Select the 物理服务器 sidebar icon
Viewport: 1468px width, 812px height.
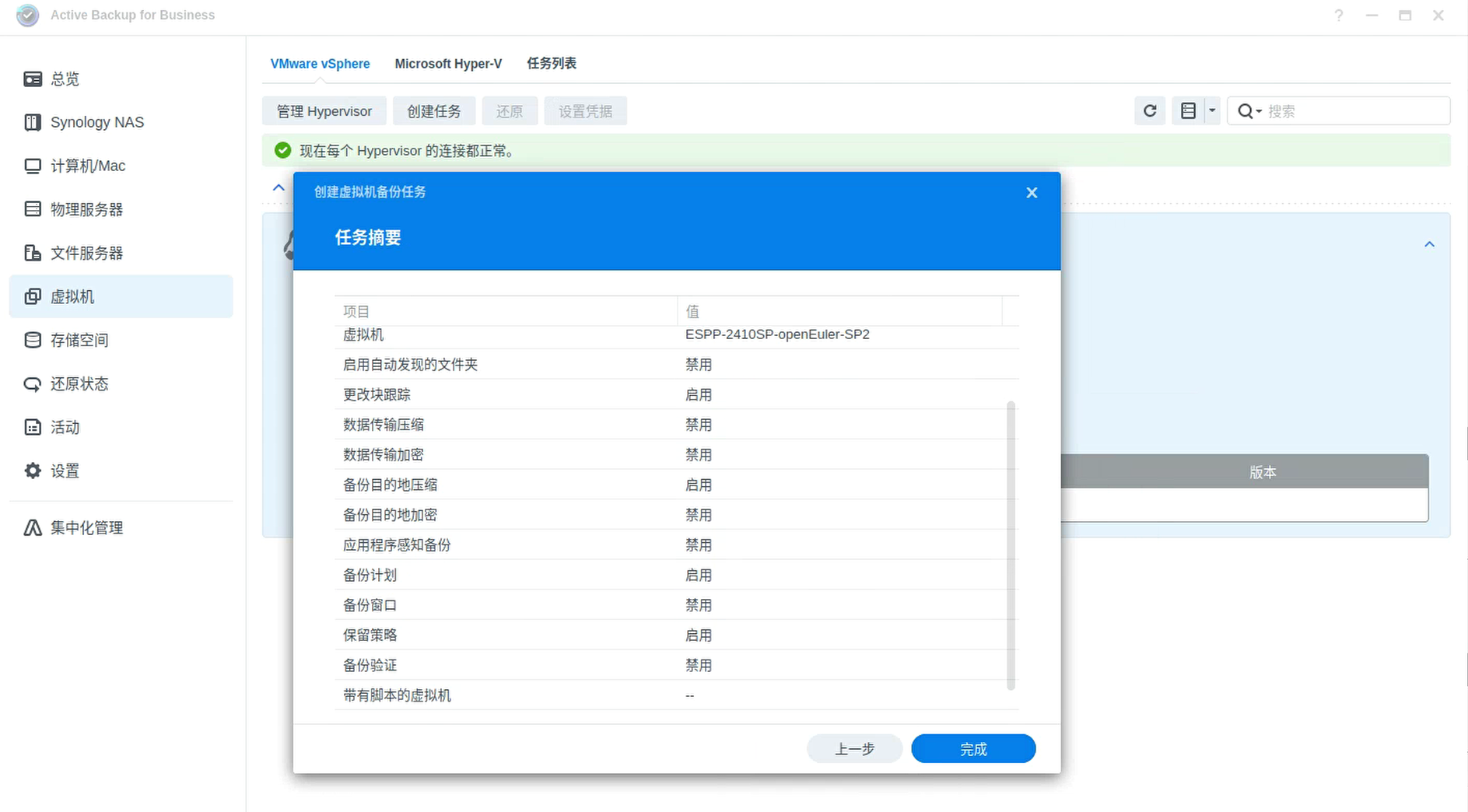coord(86,209)
